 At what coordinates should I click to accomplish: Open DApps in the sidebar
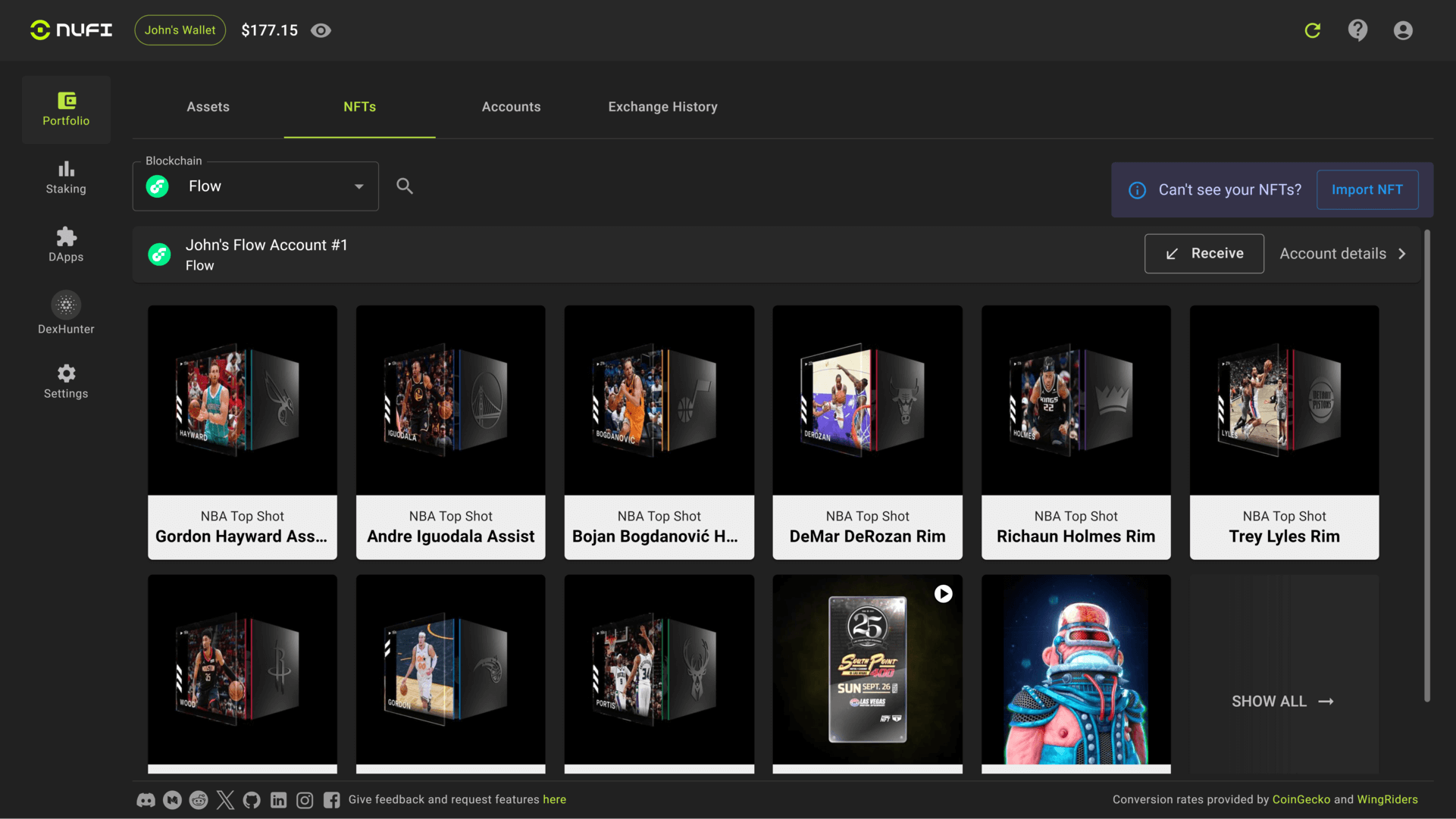[66, 245]
